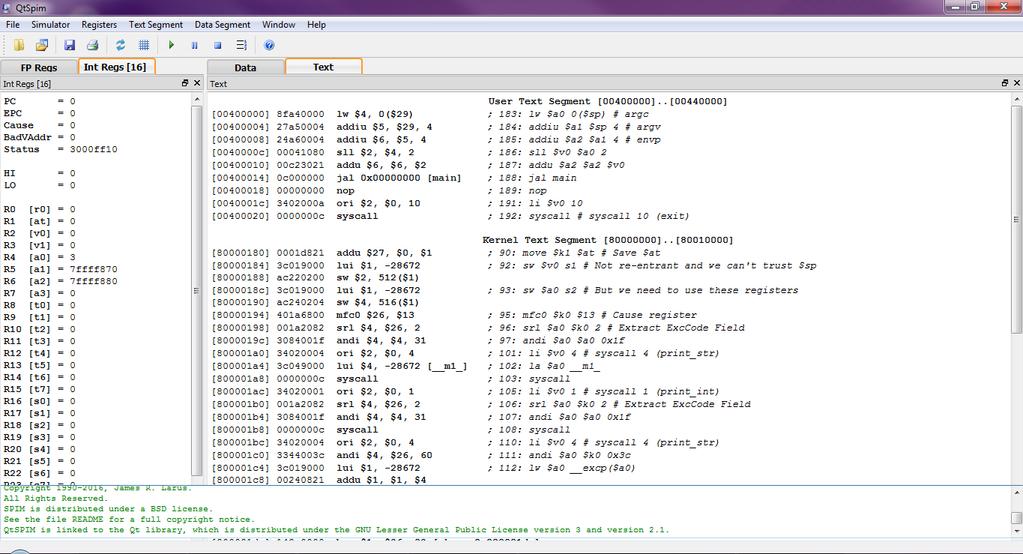This screenshot has height=554, width=1023.
Task: Close the Text panel
Action: [x=1016, y=83]
